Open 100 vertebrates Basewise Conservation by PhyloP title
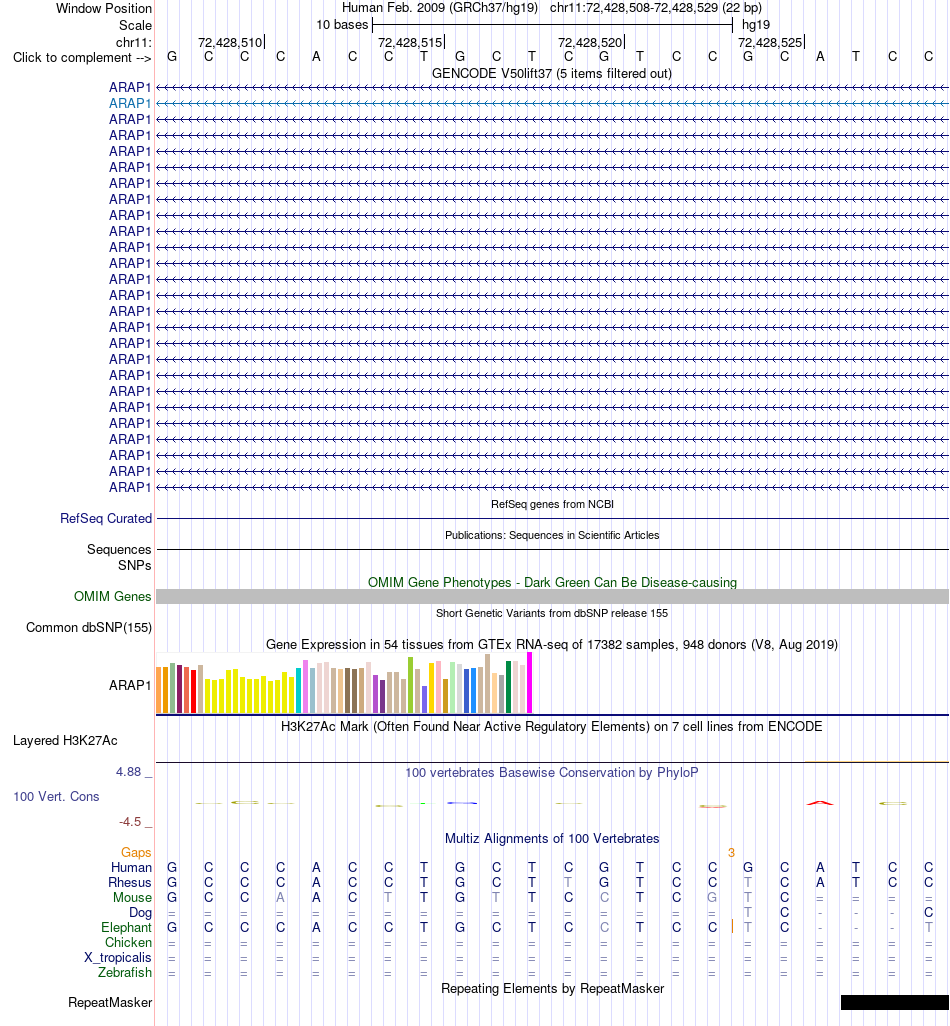The width and height of the screenshot is (950, 1026). coord(552,772)
